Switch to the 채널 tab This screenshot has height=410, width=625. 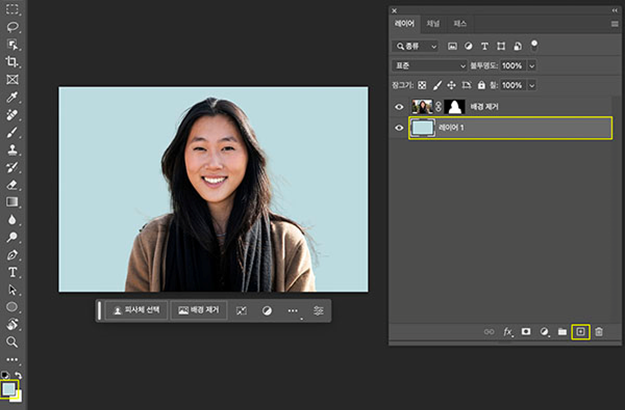point(433,22)
